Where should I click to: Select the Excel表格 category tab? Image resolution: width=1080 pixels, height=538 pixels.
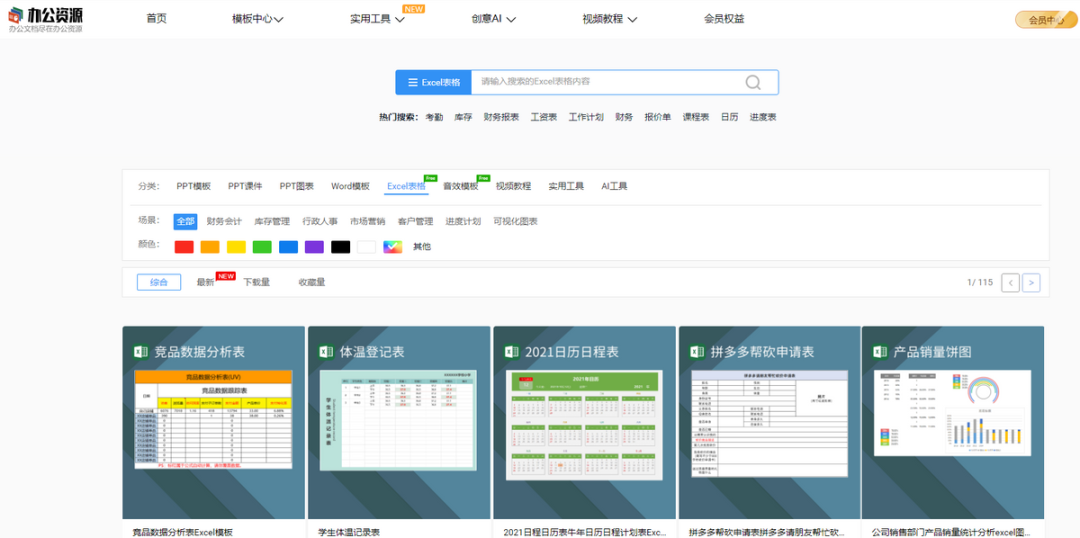click(x=406, y=186)
